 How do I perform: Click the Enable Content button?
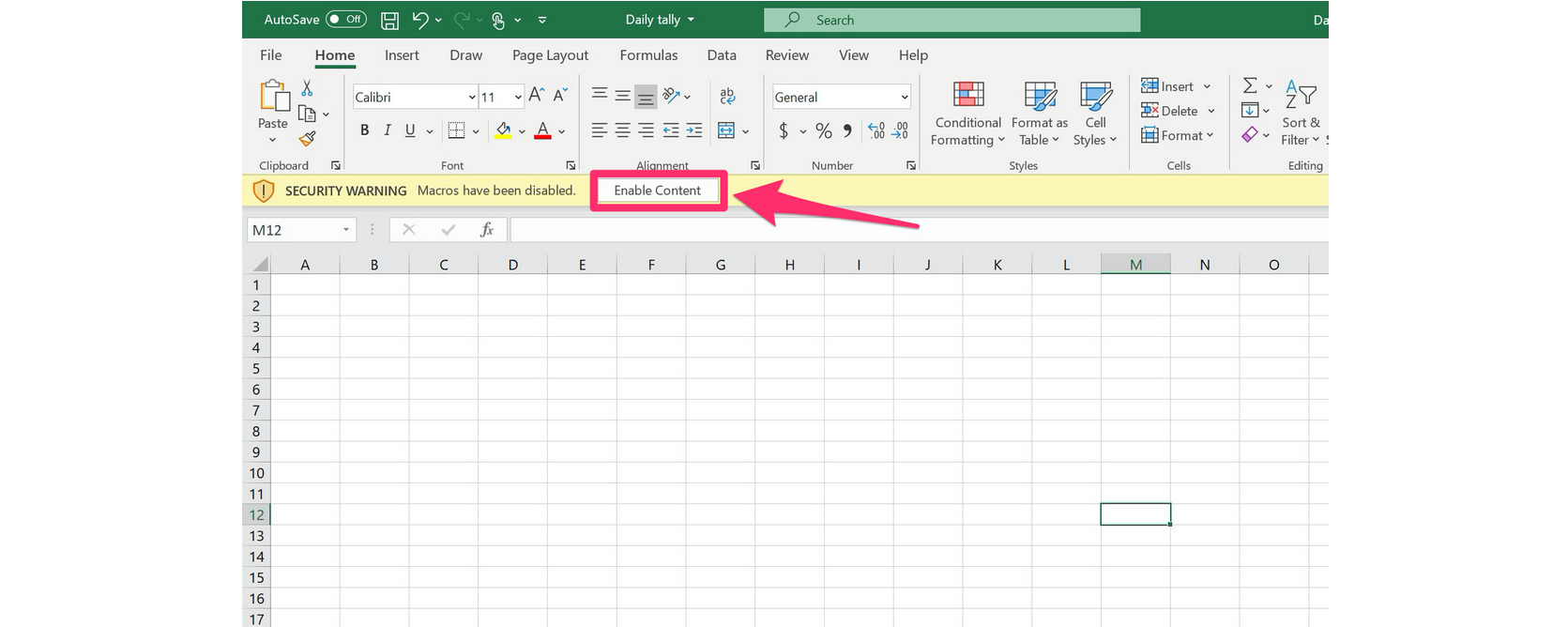tap(658, 191)
